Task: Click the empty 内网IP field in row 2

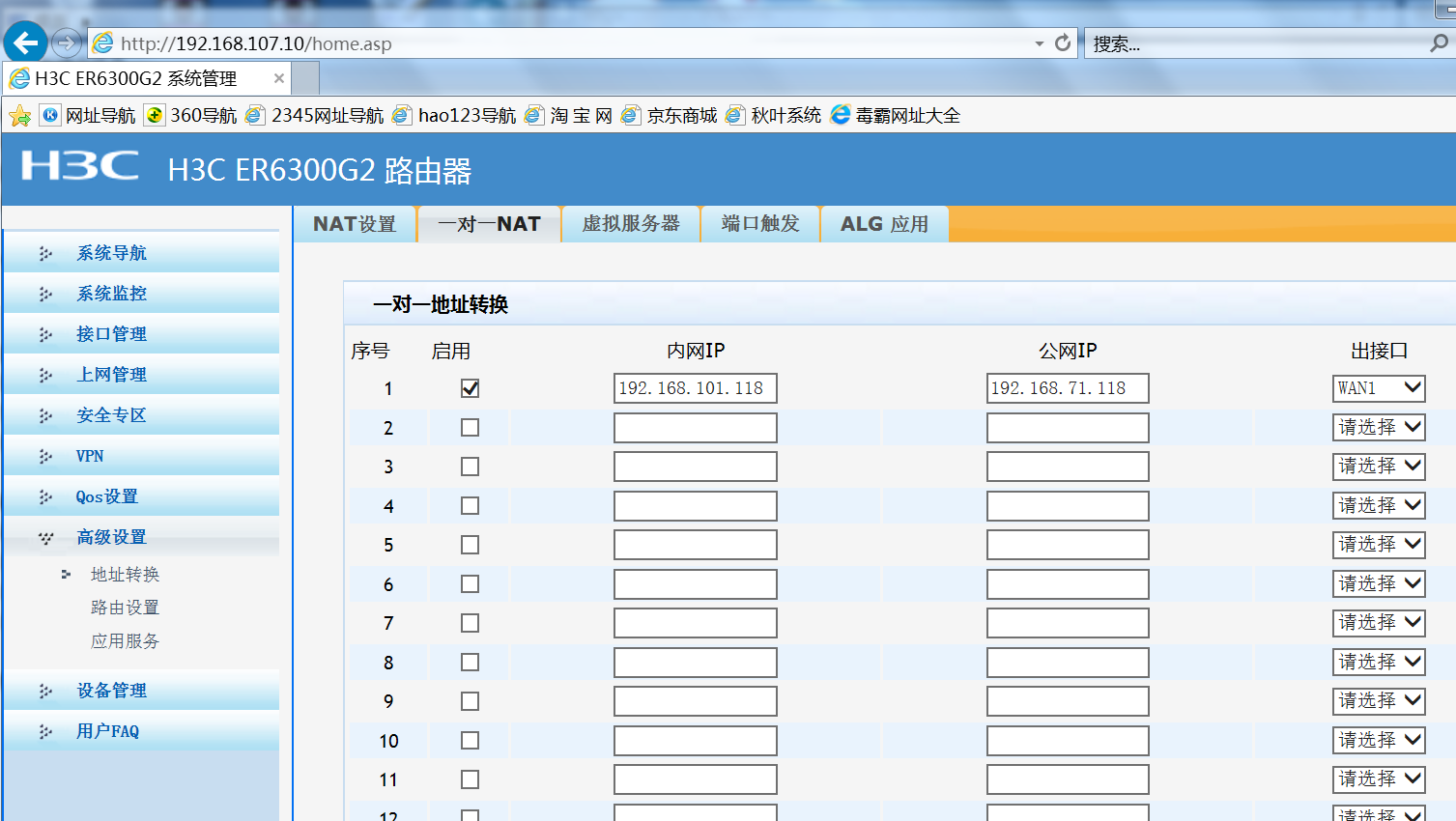Action: click(696, 428)
